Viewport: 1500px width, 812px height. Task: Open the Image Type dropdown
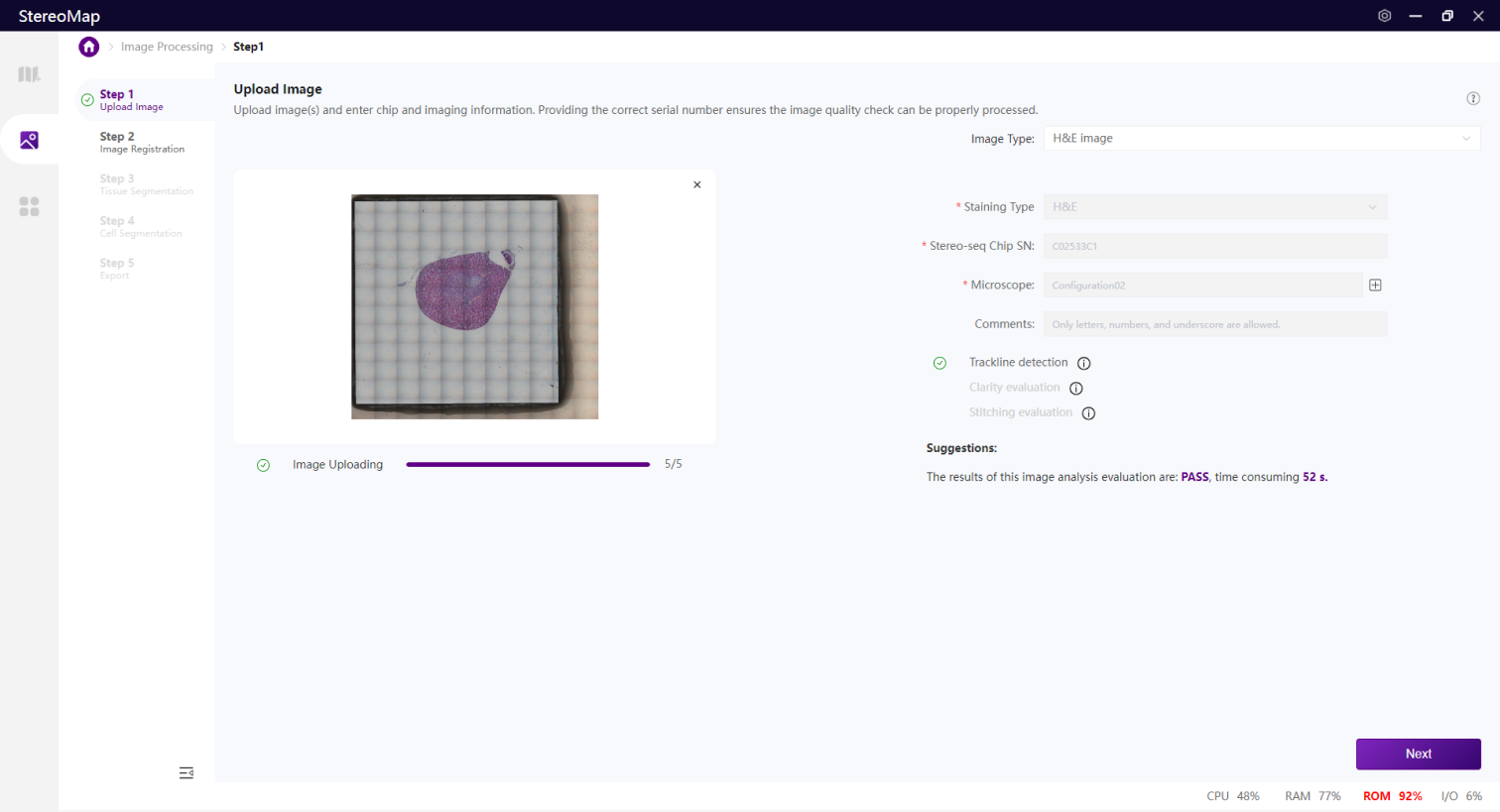click(x=1261, y=139)
